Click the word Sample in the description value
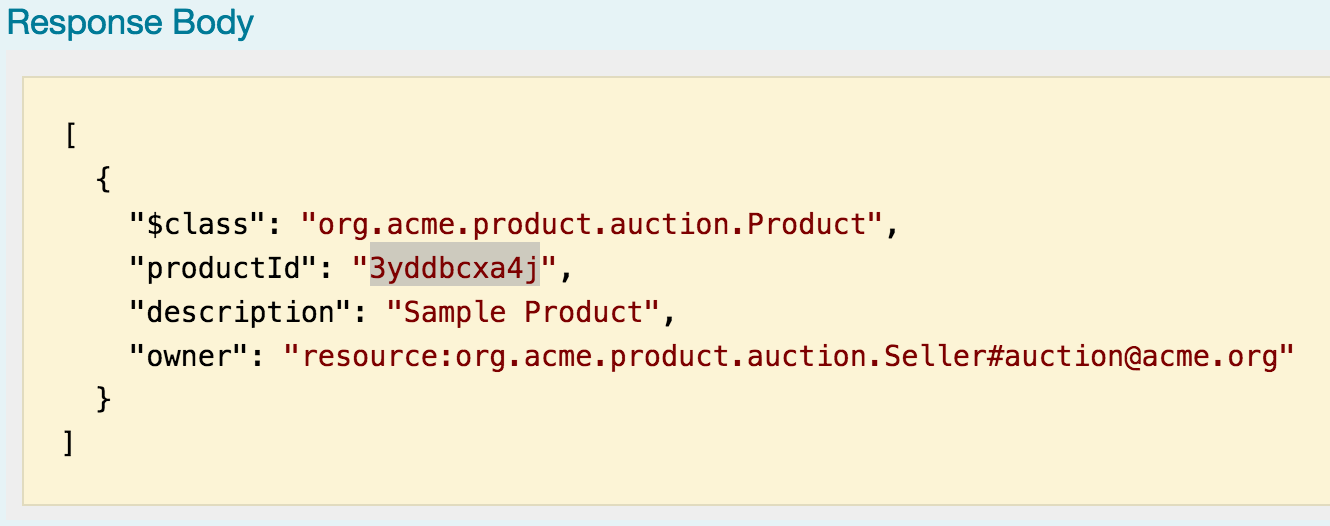Image resolution: width=1330 pixels, height=526 pixels. tap(453, 312)
